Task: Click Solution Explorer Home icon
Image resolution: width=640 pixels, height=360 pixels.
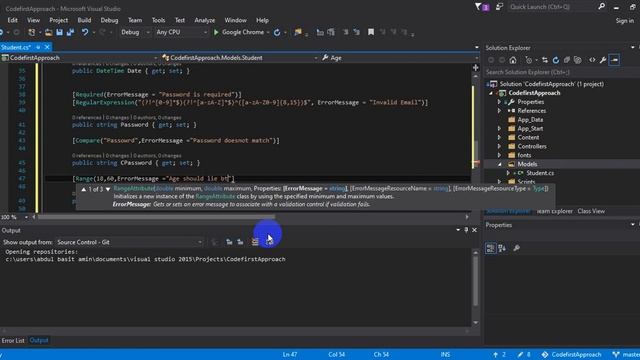Action: [513, 60]
